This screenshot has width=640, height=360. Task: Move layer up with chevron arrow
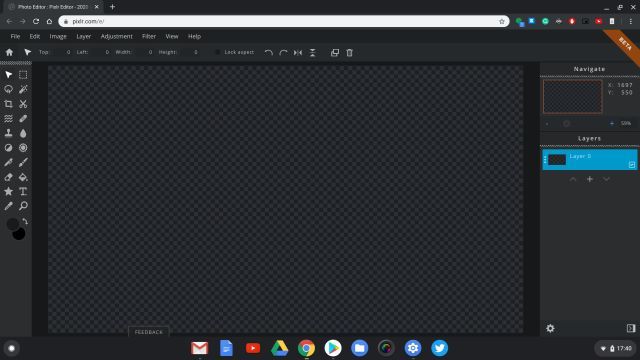pyautogui.click(x=573, y=179)
